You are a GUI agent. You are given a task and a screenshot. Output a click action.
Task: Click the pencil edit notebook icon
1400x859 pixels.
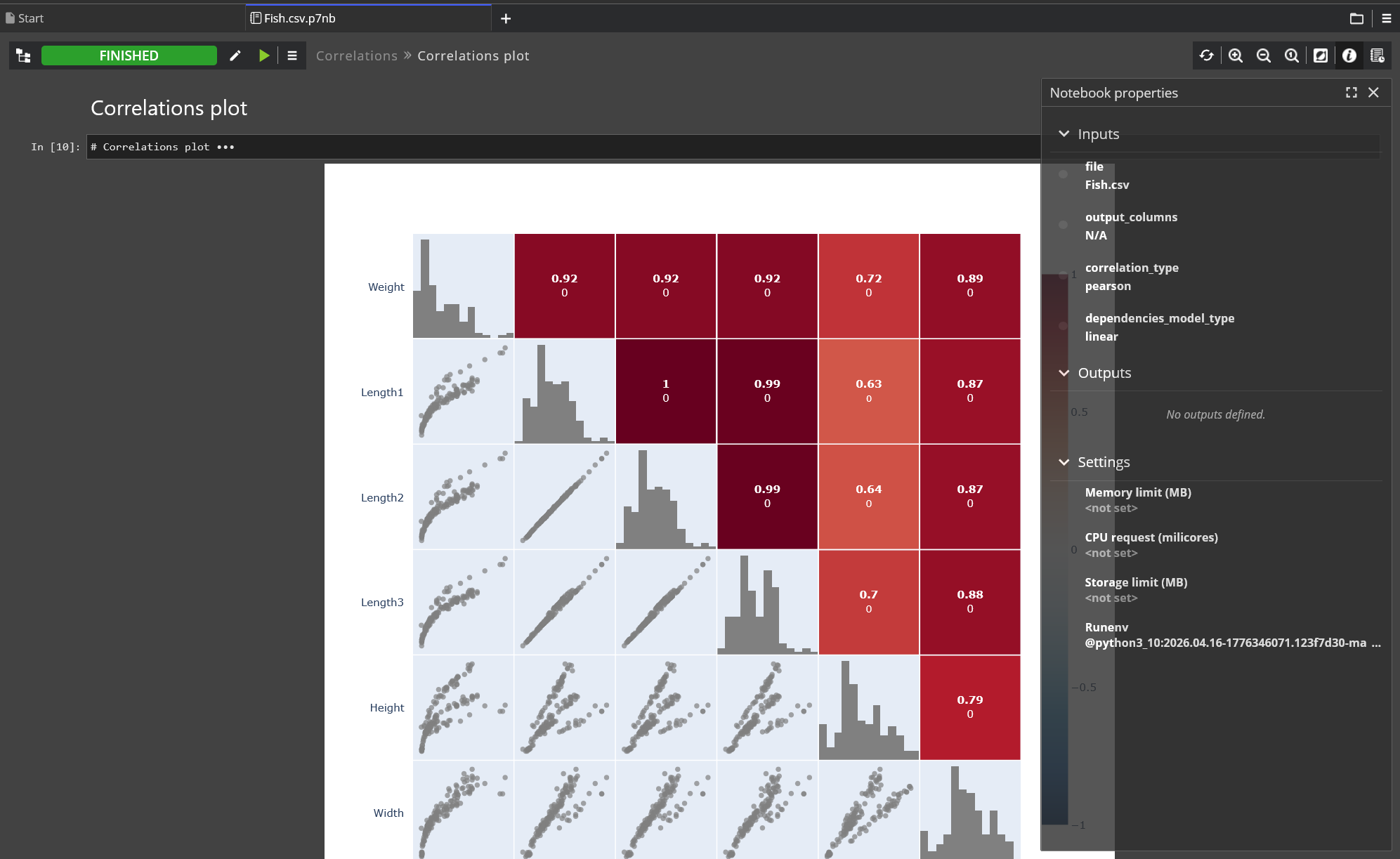235,55
